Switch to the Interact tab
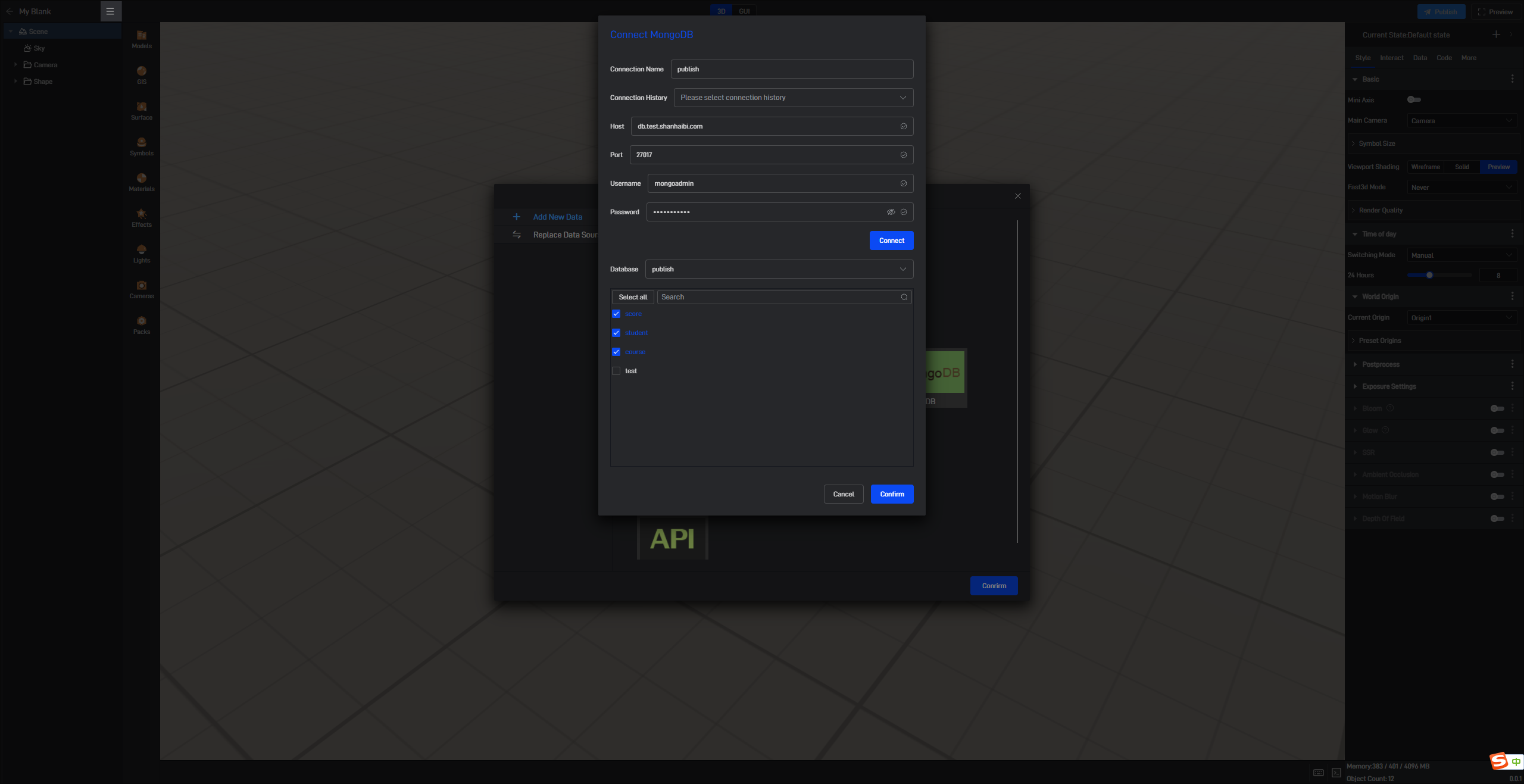The image size is (1524, 784). coord(1391,58)
